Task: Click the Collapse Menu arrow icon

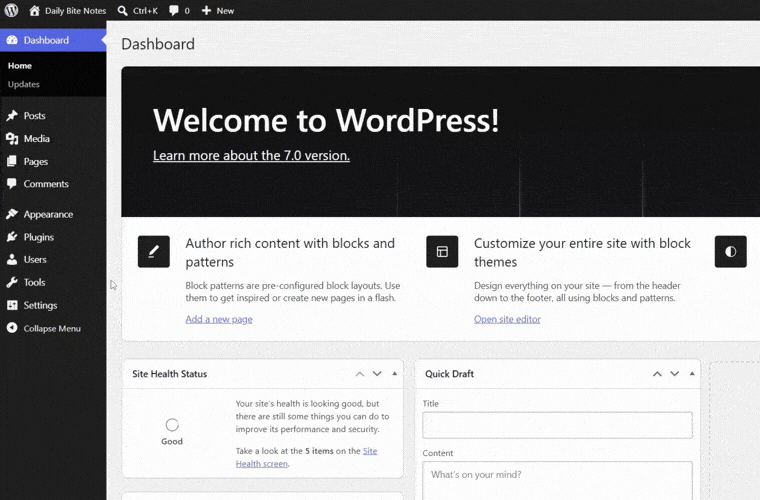Action: (x=12, y=328)
